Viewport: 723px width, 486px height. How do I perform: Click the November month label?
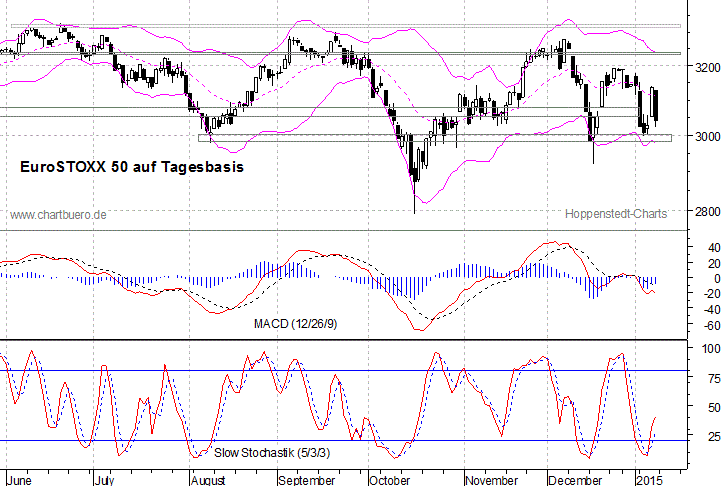click(x=492, y=480)
